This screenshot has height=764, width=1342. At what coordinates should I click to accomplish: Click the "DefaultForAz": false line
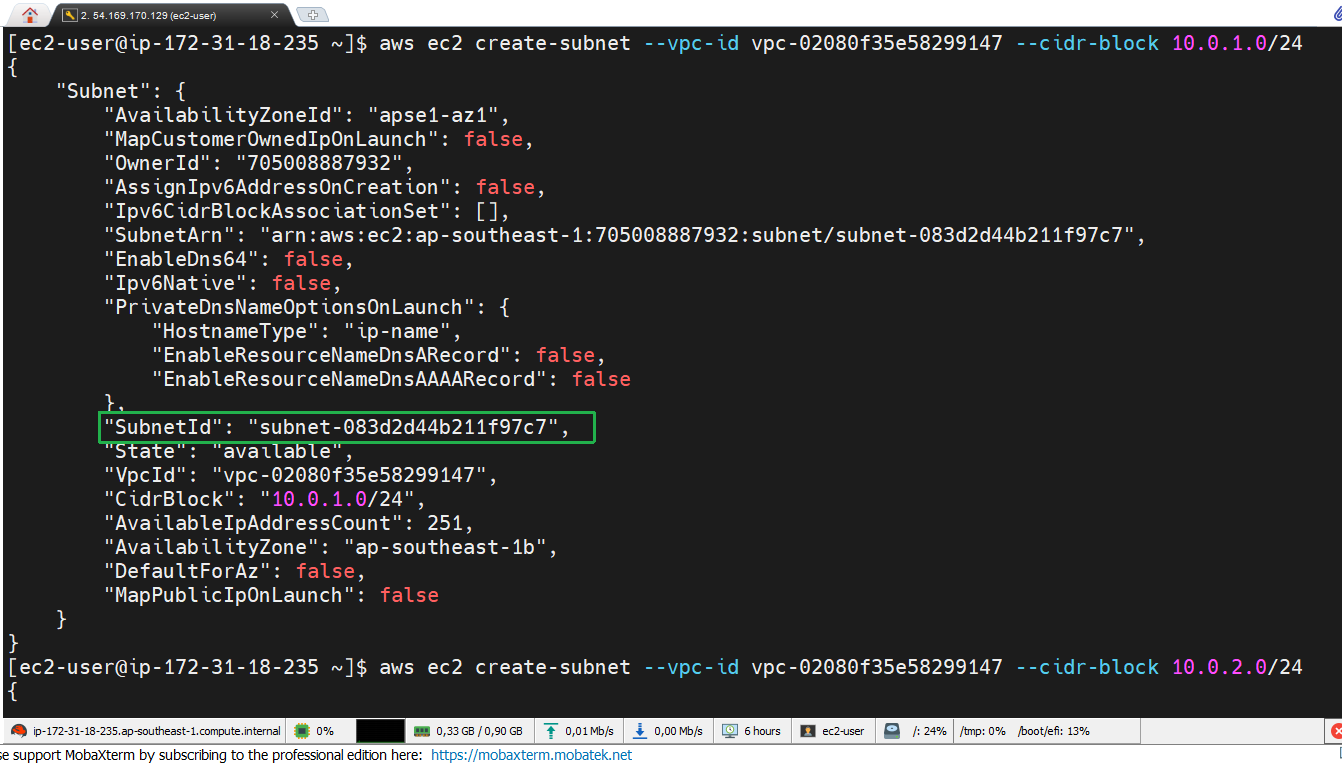click(235, 571)
